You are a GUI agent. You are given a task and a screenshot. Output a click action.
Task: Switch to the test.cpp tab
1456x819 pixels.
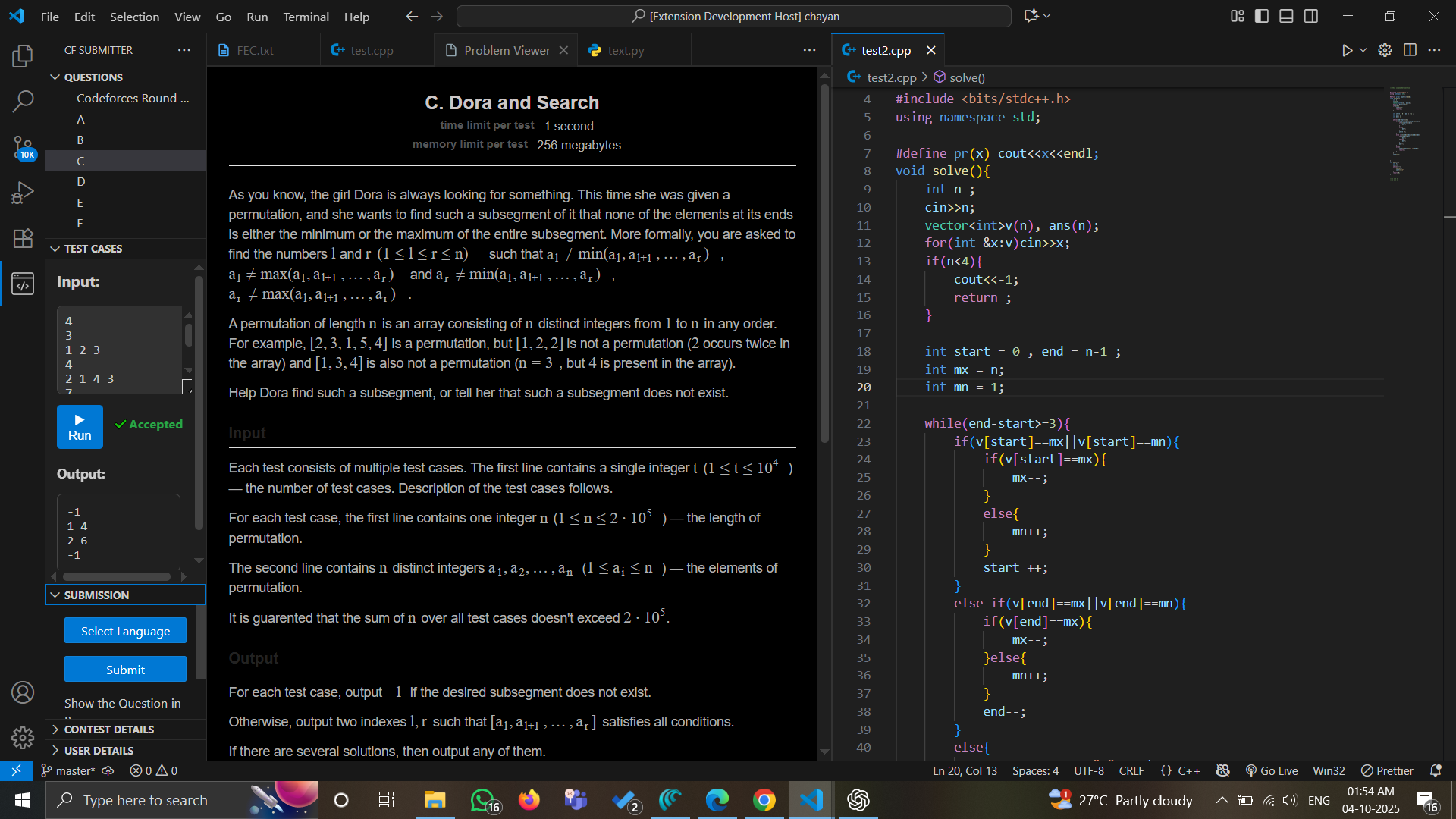click(372, 50)
